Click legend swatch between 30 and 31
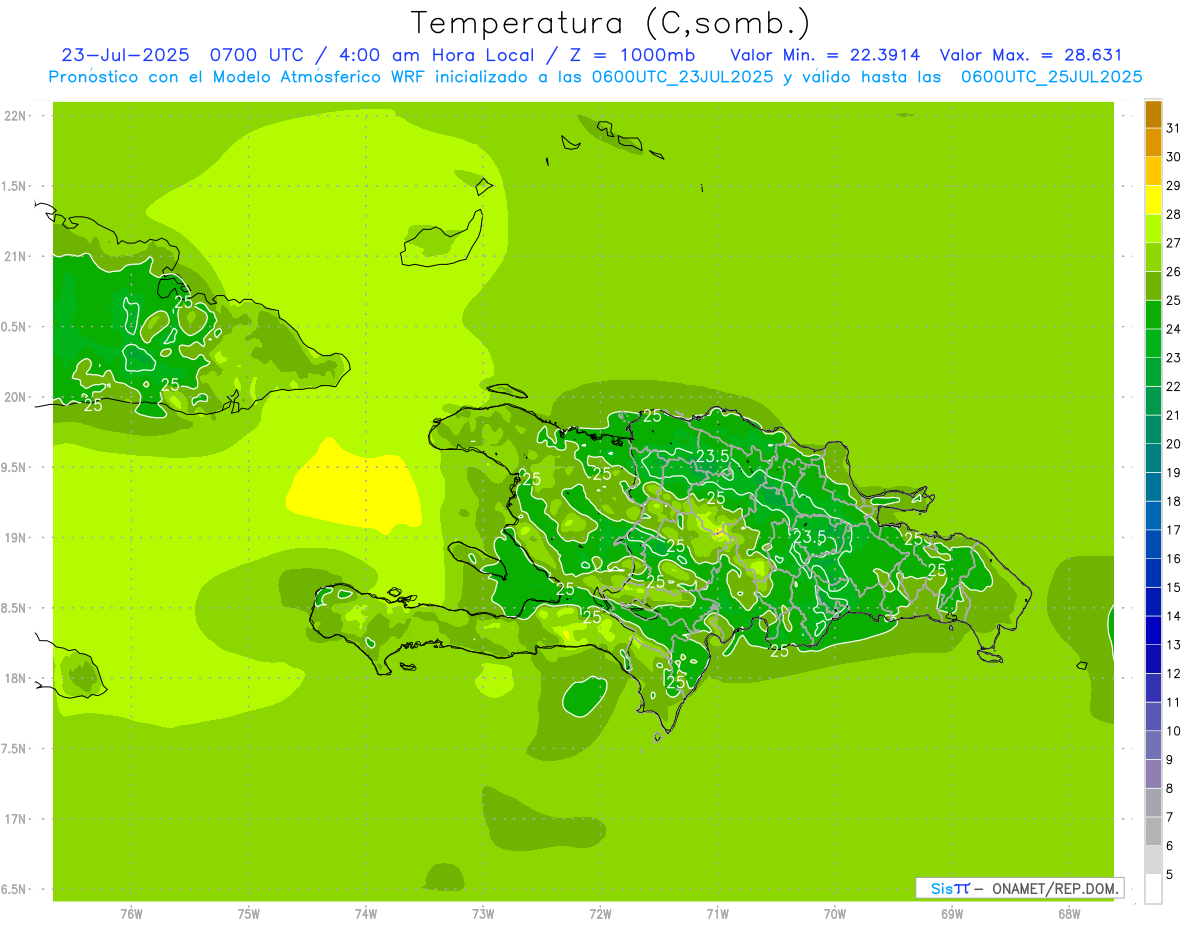 click(1153, 142)
